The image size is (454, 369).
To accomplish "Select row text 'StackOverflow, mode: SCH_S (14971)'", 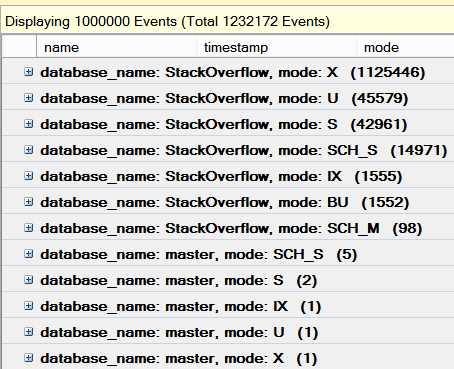I will (x=306, y=150).
